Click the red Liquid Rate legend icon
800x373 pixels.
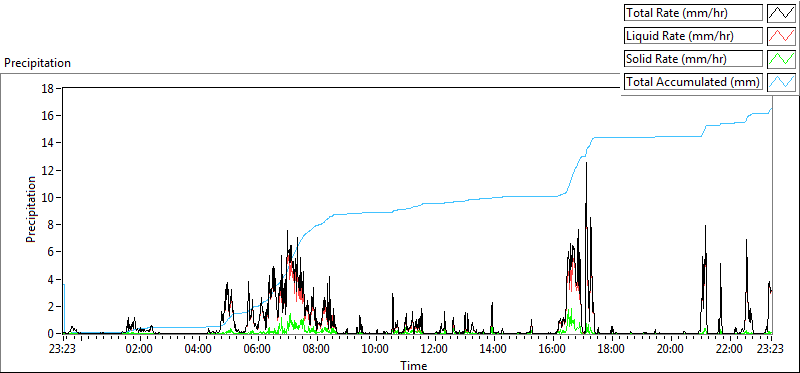(781, 36)
